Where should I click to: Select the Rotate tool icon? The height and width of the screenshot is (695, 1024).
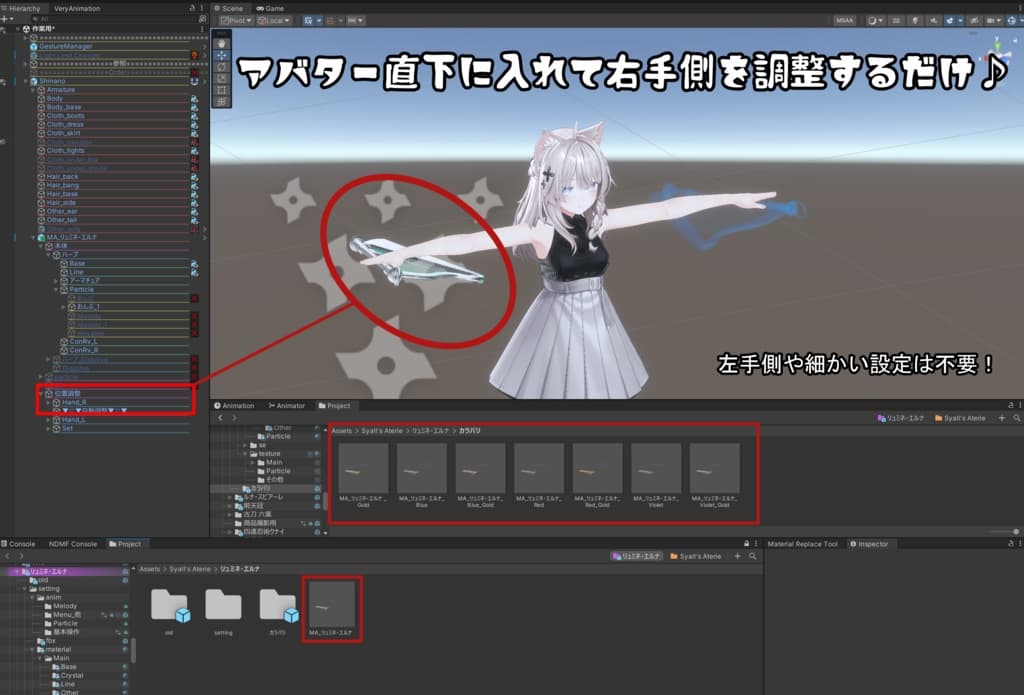point(222,67)
